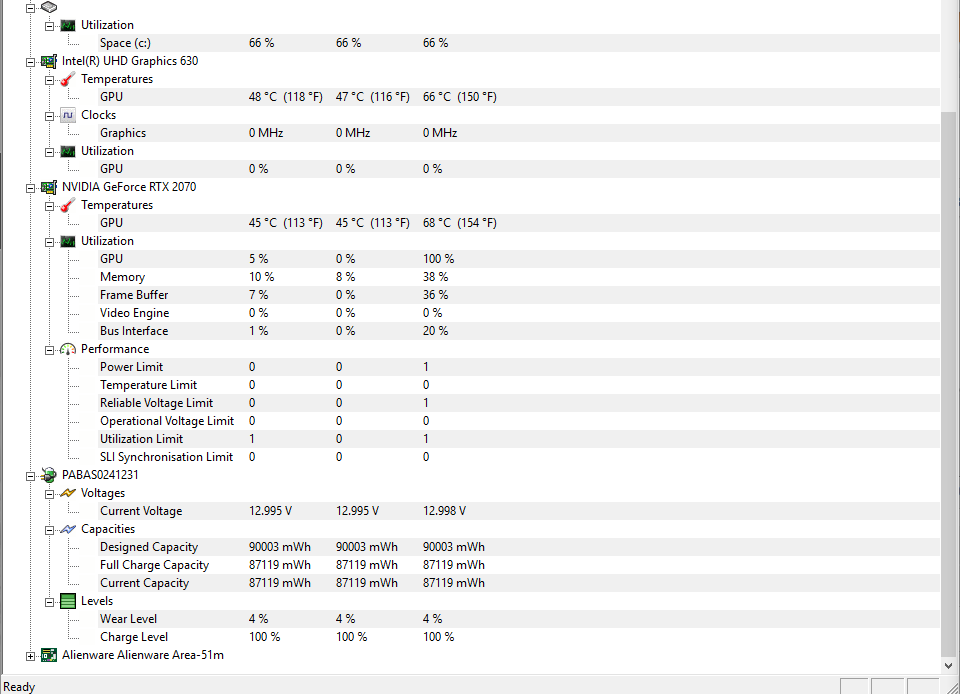The width and height of the screenshot is (960, 694).
Task: Collapse the Performance section
Action: [50, 350]
